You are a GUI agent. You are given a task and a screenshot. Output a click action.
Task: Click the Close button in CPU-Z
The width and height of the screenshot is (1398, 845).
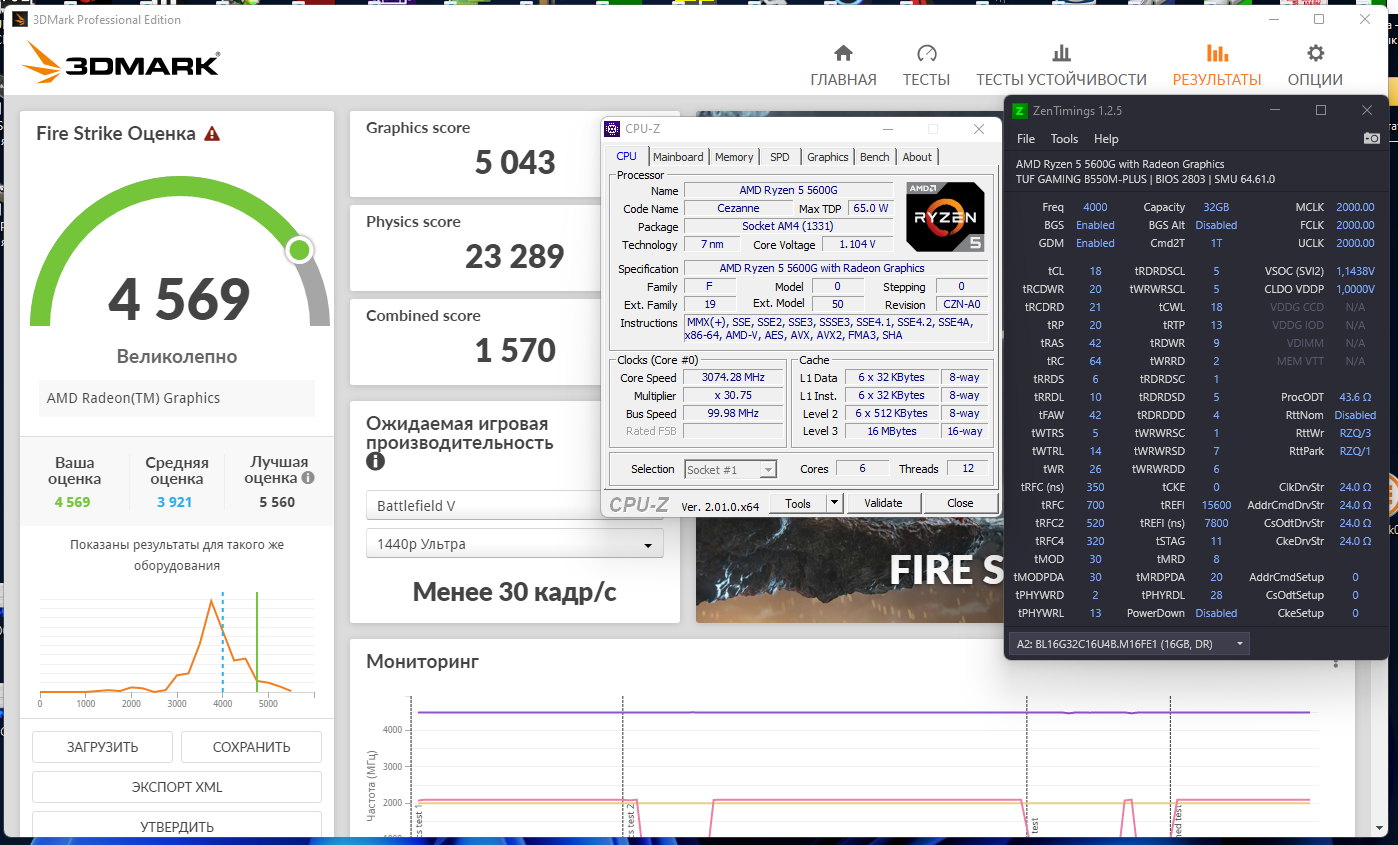(960, 503)
